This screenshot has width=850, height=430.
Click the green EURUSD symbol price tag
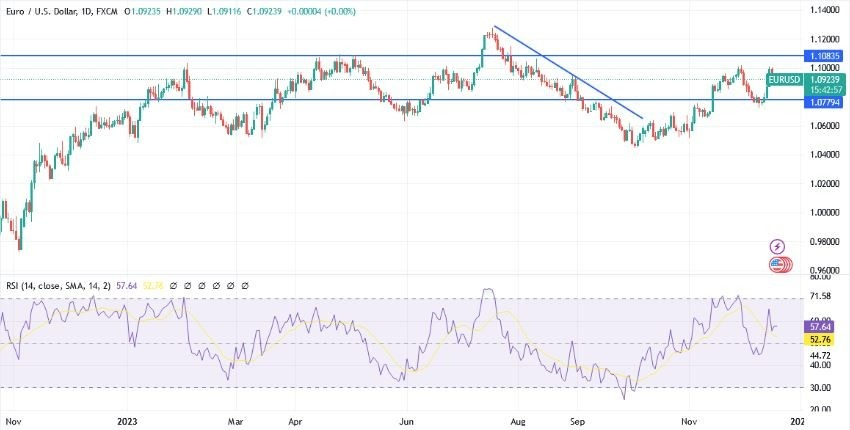pyautogui.click(x=784, y=80)
